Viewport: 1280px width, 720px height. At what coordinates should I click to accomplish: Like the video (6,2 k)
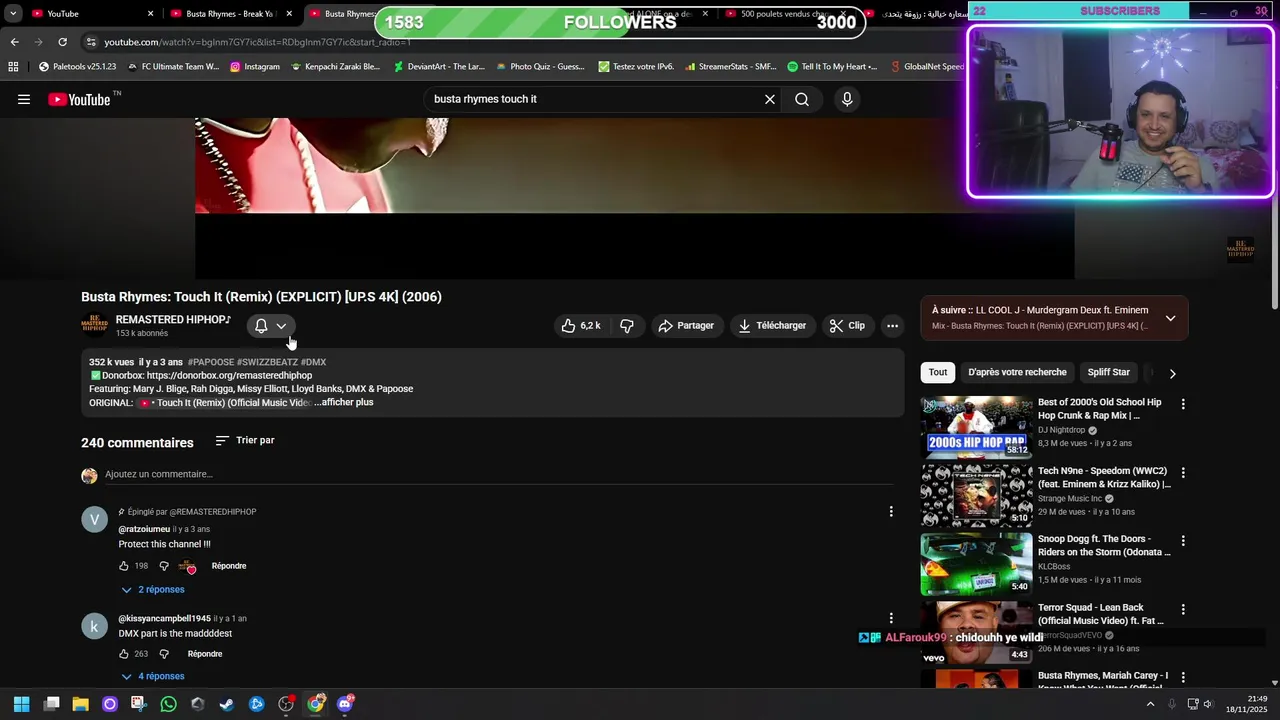pyautogui.click(x=581, y=326)
